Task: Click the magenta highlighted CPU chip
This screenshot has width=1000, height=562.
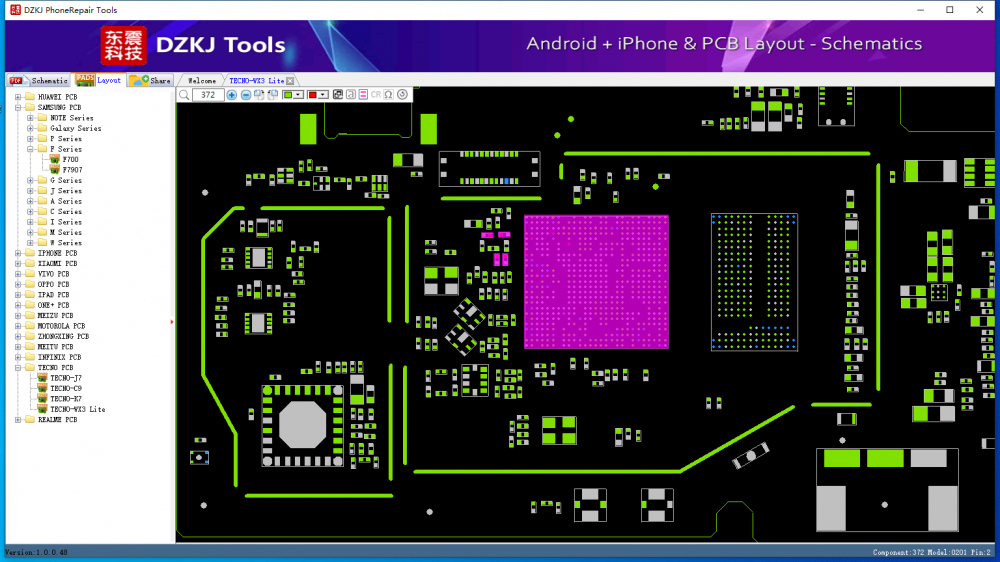Action: (x=596, y=282)
